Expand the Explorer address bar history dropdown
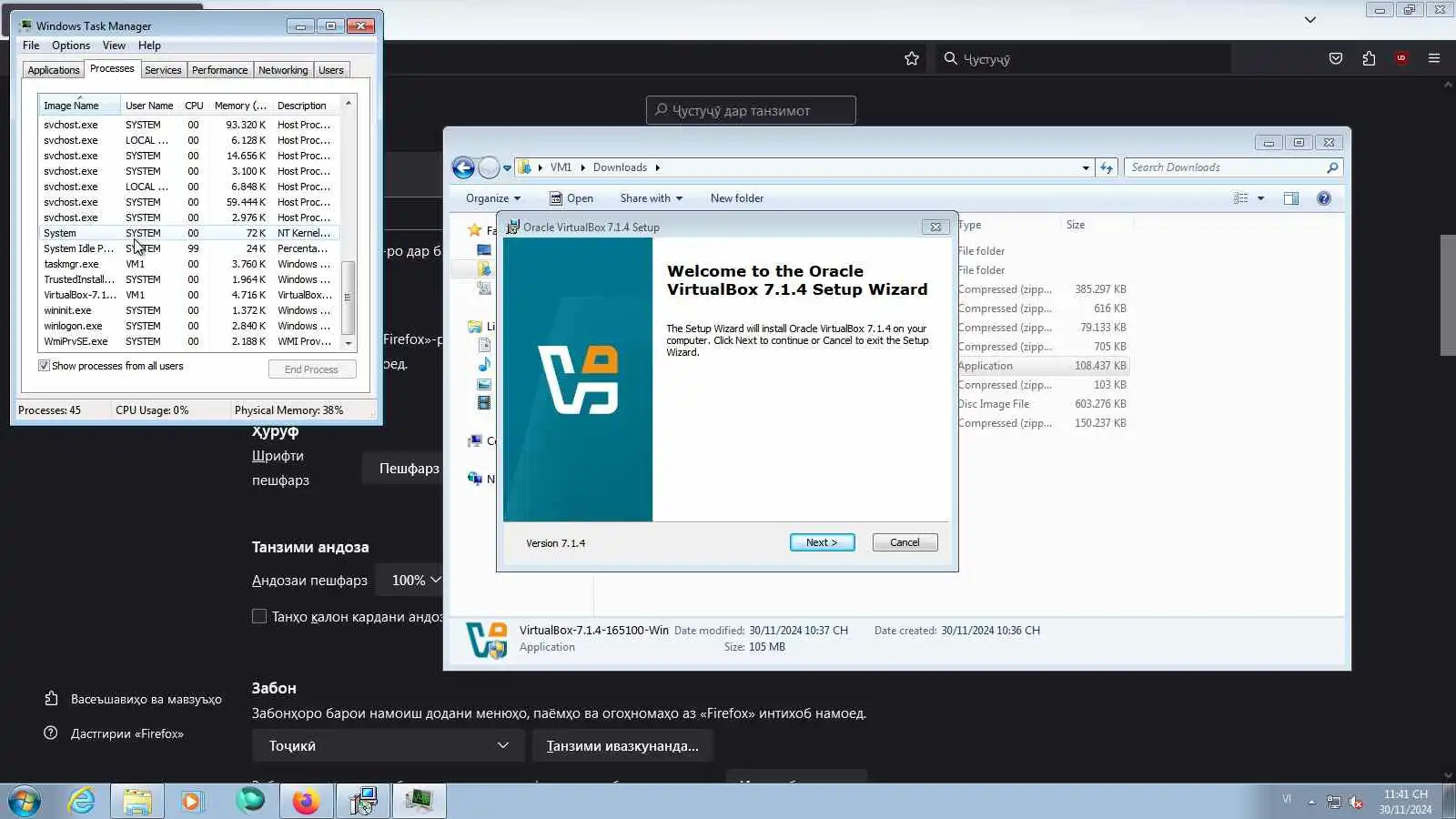The width and height of the screenshot is (1456, 819). click(x=1086, y=167)
